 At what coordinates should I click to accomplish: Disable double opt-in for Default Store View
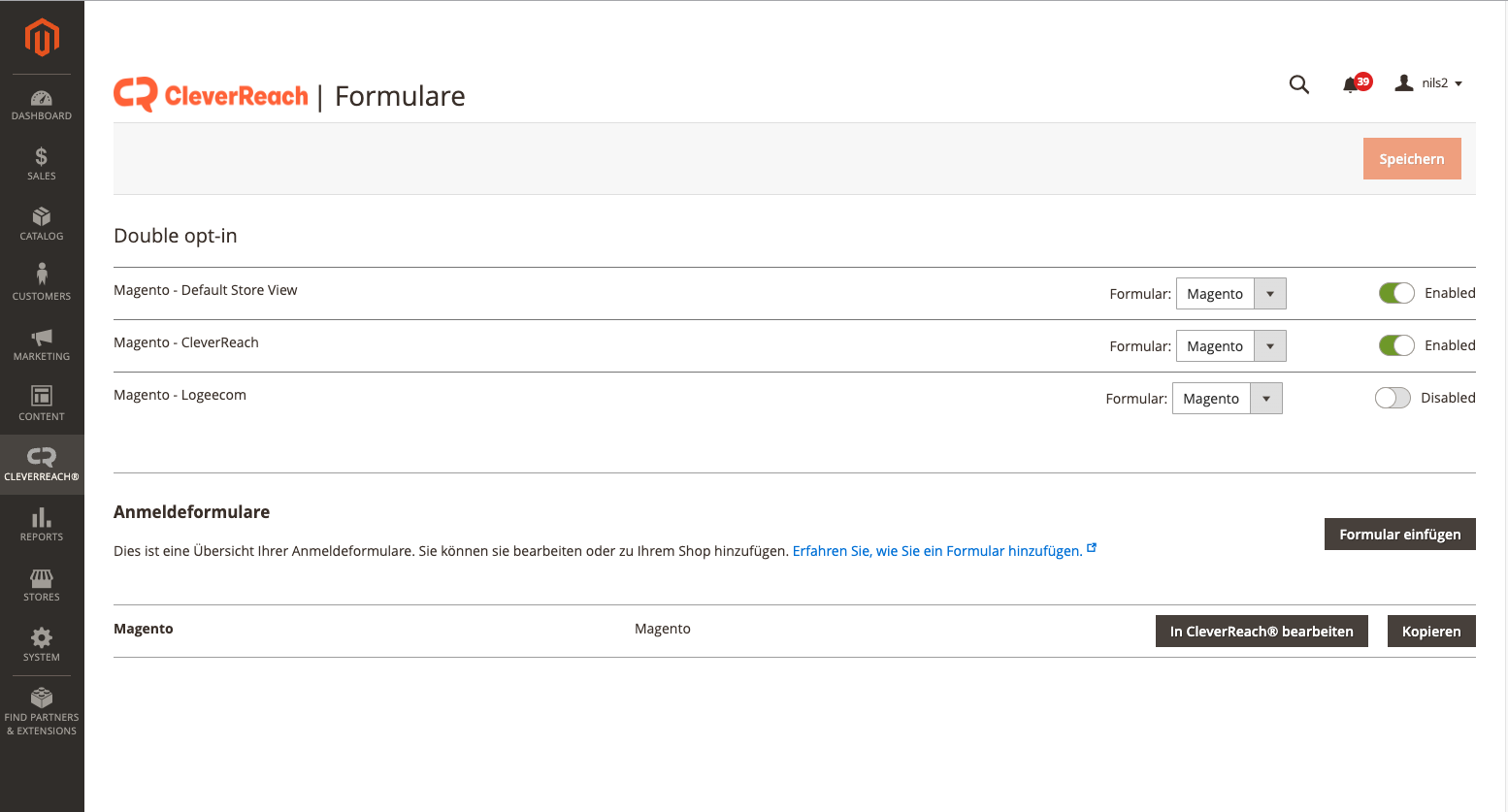pos(1396,293)
